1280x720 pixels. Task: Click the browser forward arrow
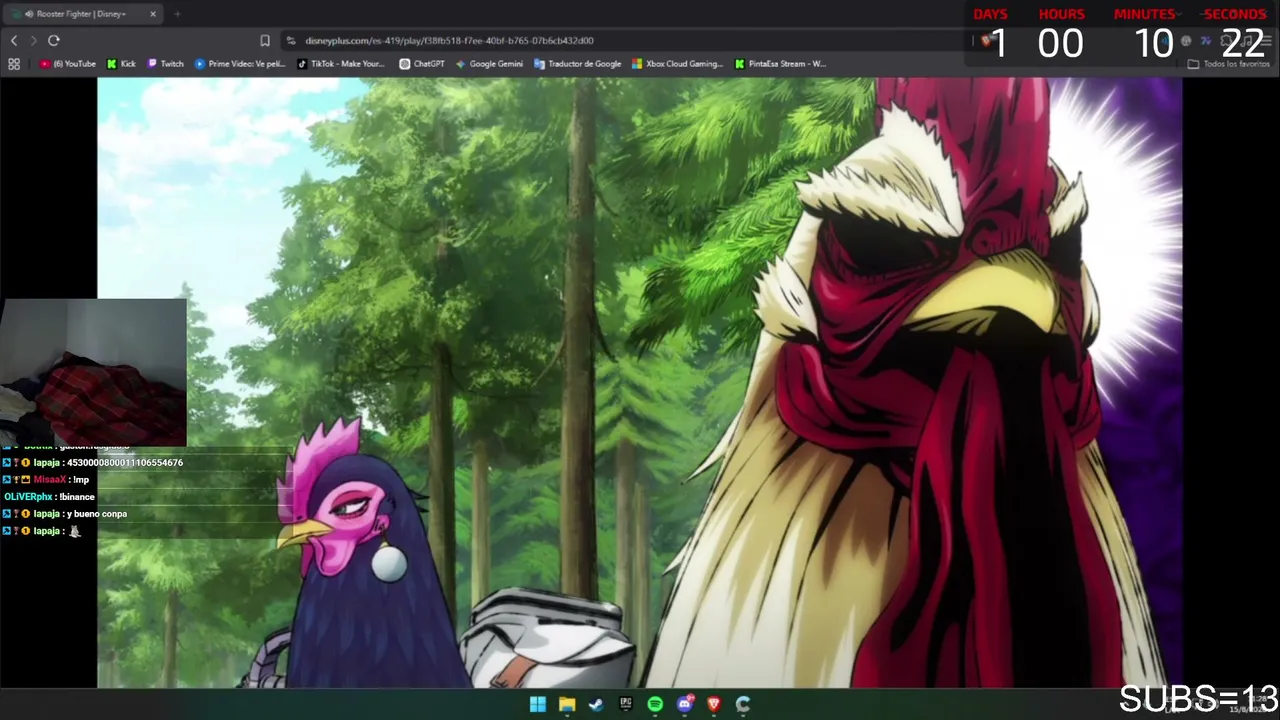click(33, 40)
